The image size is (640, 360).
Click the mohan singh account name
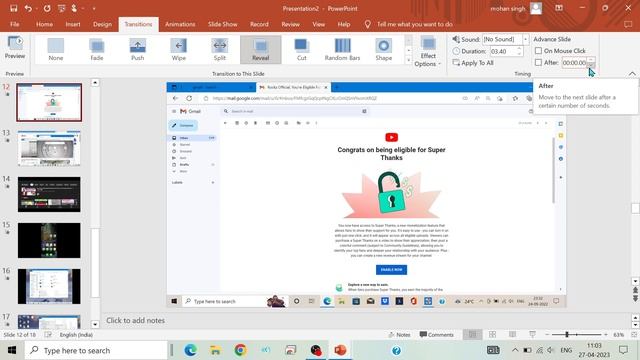tap(508, 9)
